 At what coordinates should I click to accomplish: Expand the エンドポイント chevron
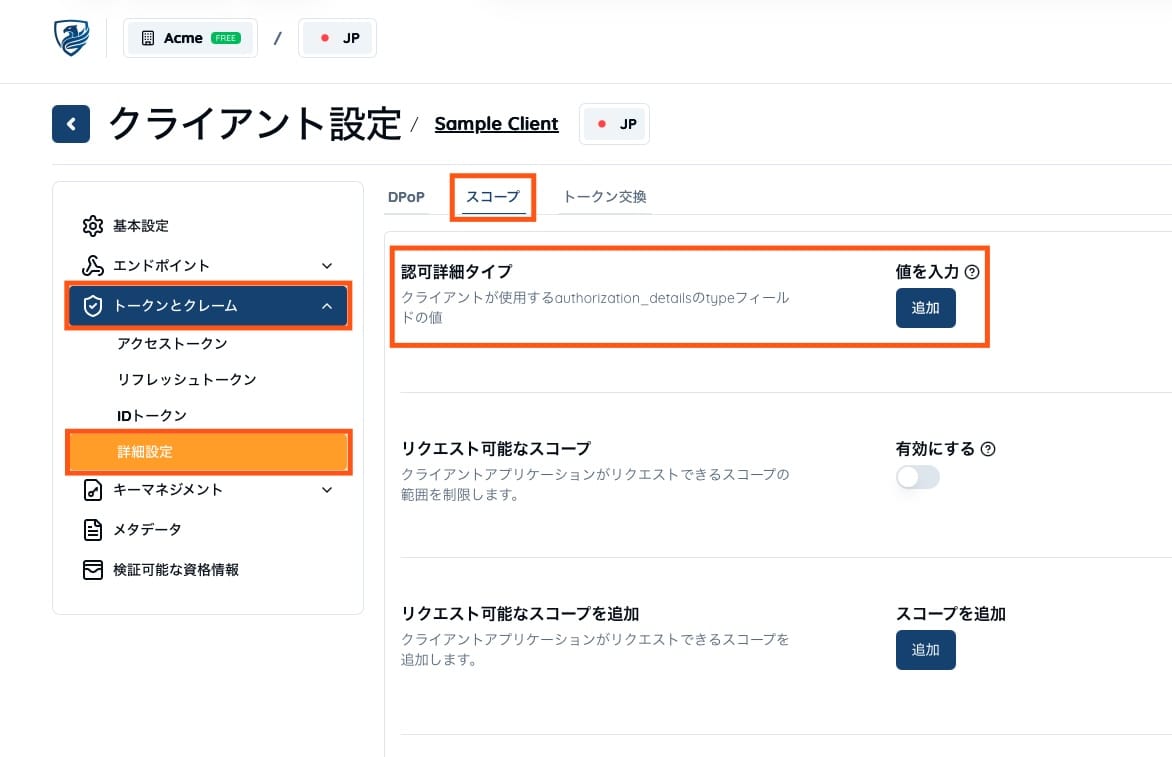coord(327,266)
